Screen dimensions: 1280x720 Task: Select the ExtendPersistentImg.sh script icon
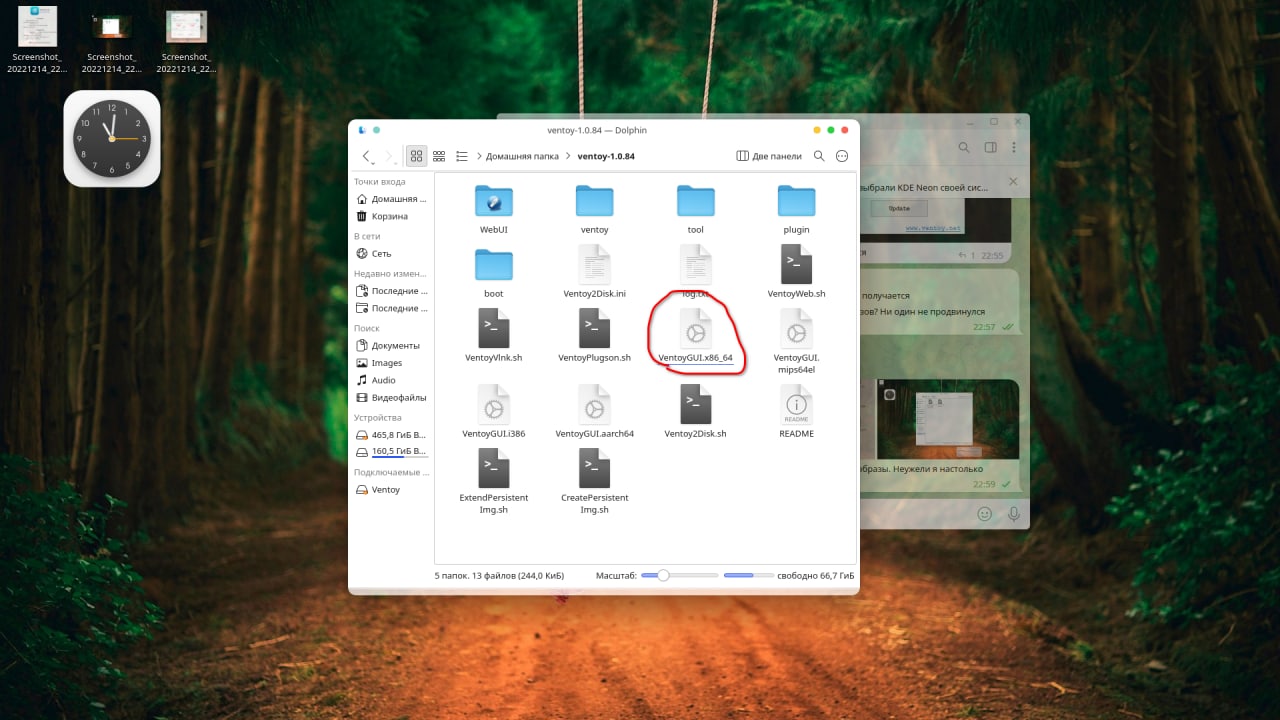point(494,469)
